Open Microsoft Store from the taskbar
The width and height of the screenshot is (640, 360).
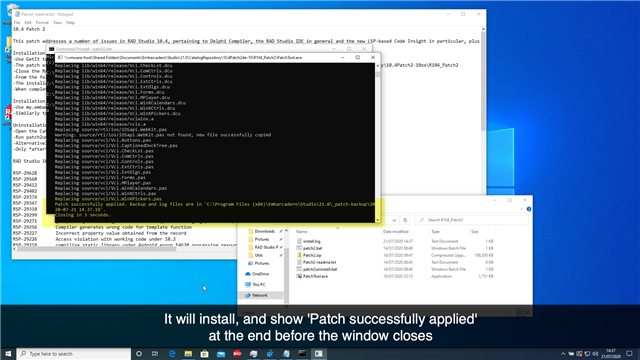204,353
